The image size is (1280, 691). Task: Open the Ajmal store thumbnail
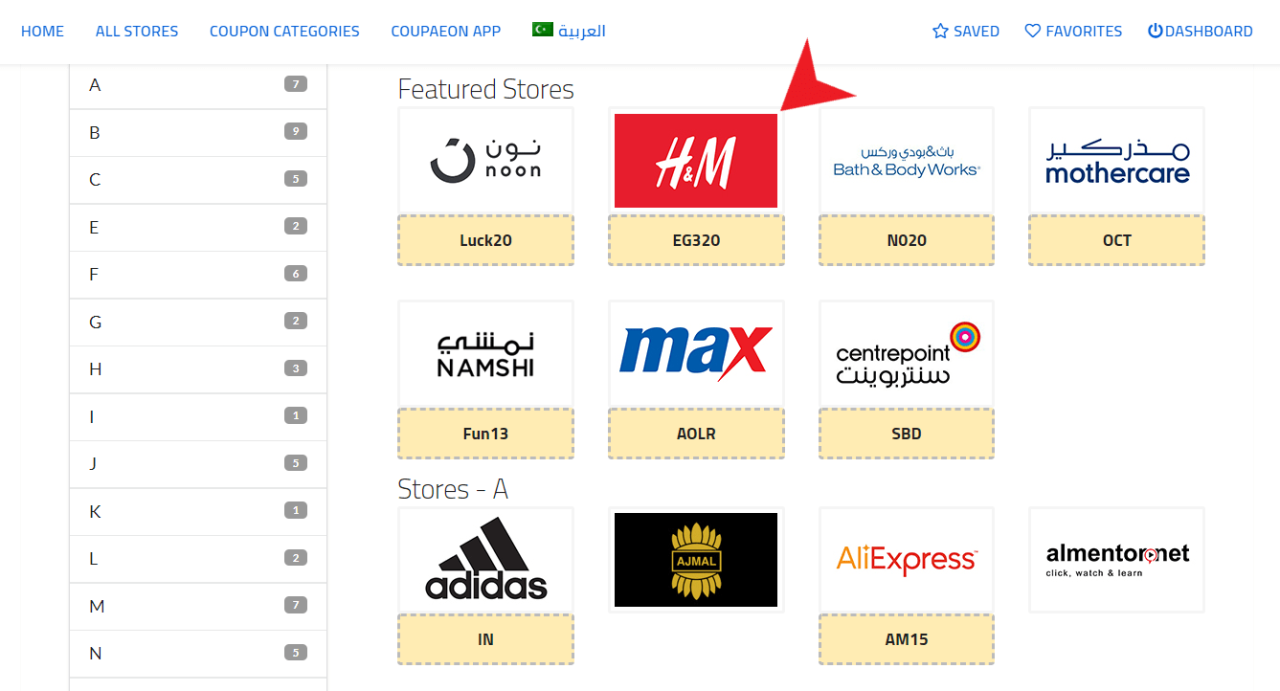tap(696, 560)
